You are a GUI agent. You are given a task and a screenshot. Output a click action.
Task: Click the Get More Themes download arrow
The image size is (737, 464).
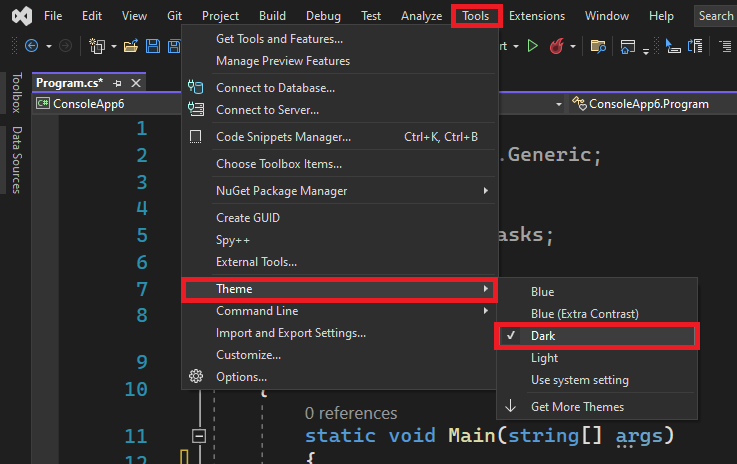(510, 406)
